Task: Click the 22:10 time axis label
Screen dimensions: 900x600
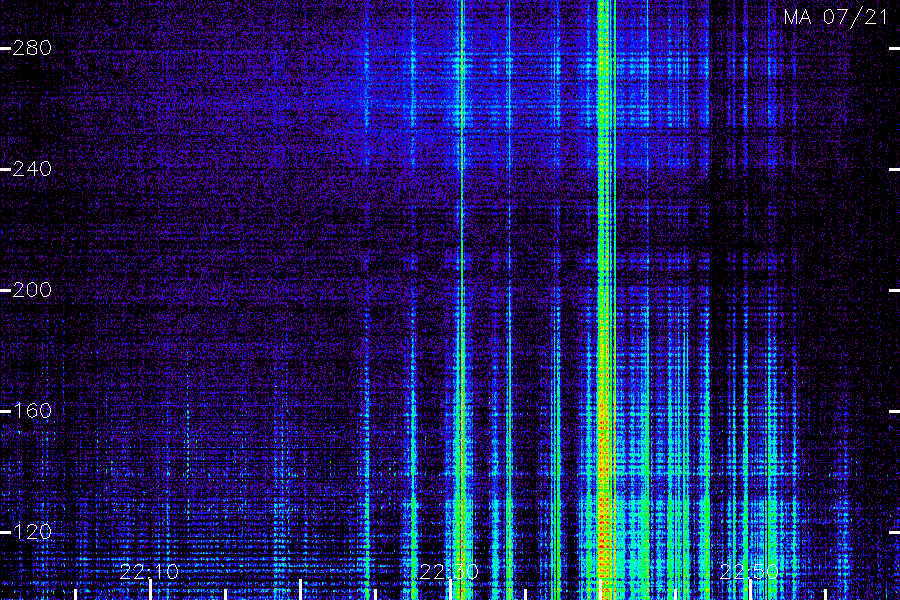Action: (149, 572)
